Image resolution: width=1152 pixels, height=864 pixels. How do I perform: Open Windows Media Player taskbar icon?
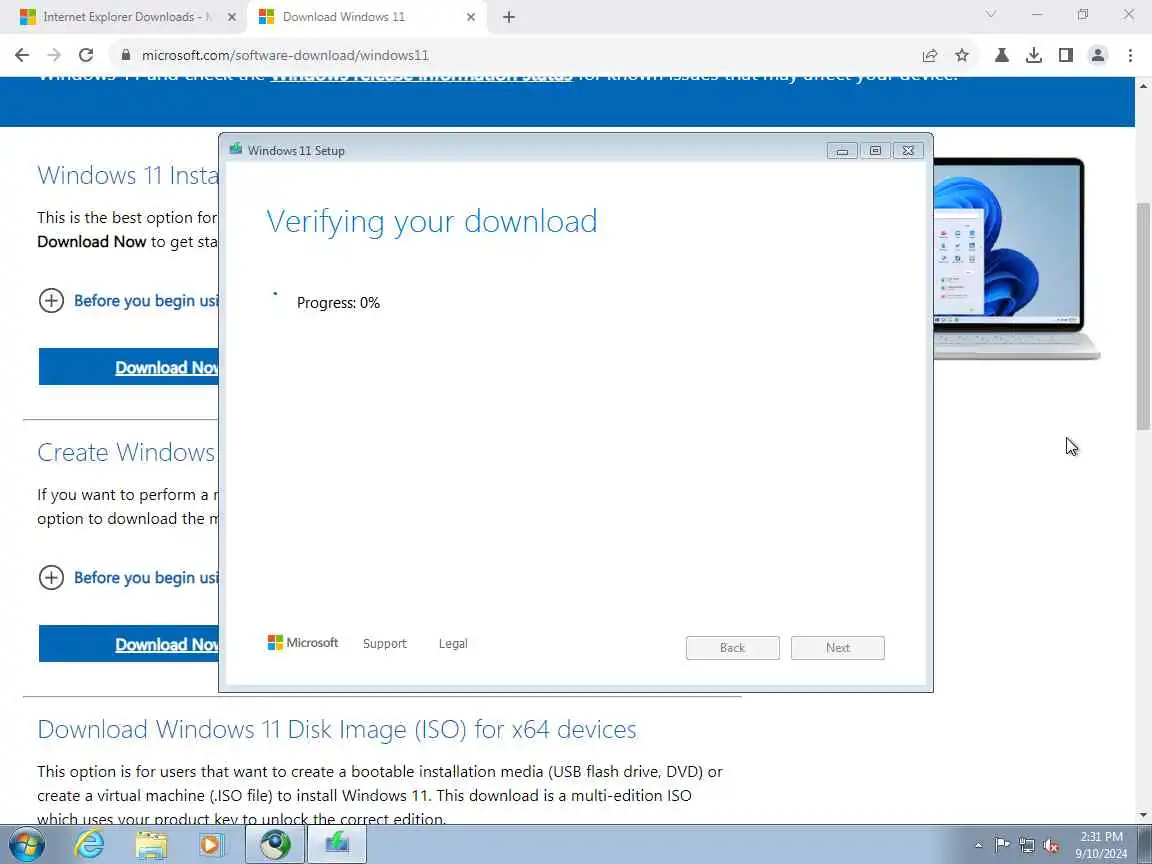coord(211,845)
